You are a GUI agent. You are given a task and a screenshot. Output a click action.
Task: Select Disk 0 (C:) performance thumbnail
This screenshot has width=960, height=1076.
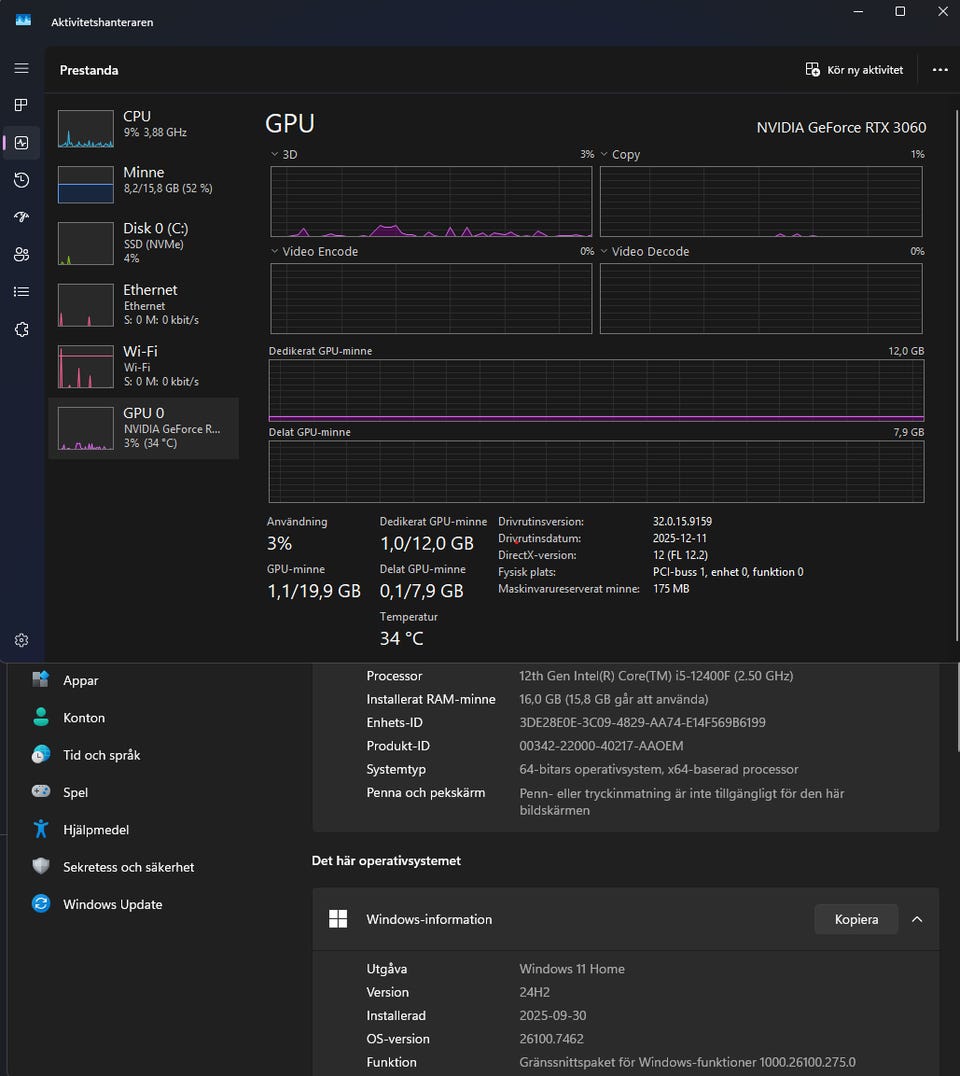pos(143,242)
